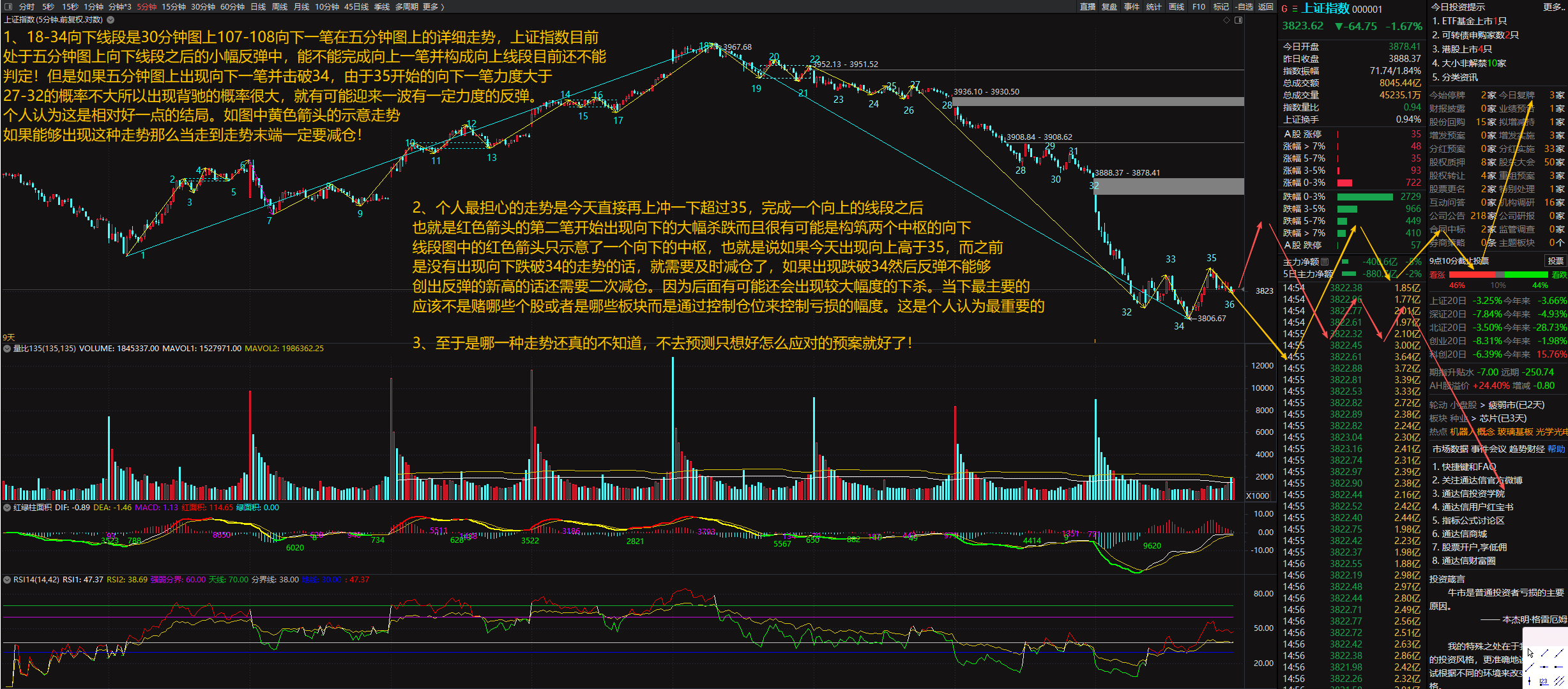
Task: Open 更多.. in 今日投资提示 panel
Action: (1553, 6)
